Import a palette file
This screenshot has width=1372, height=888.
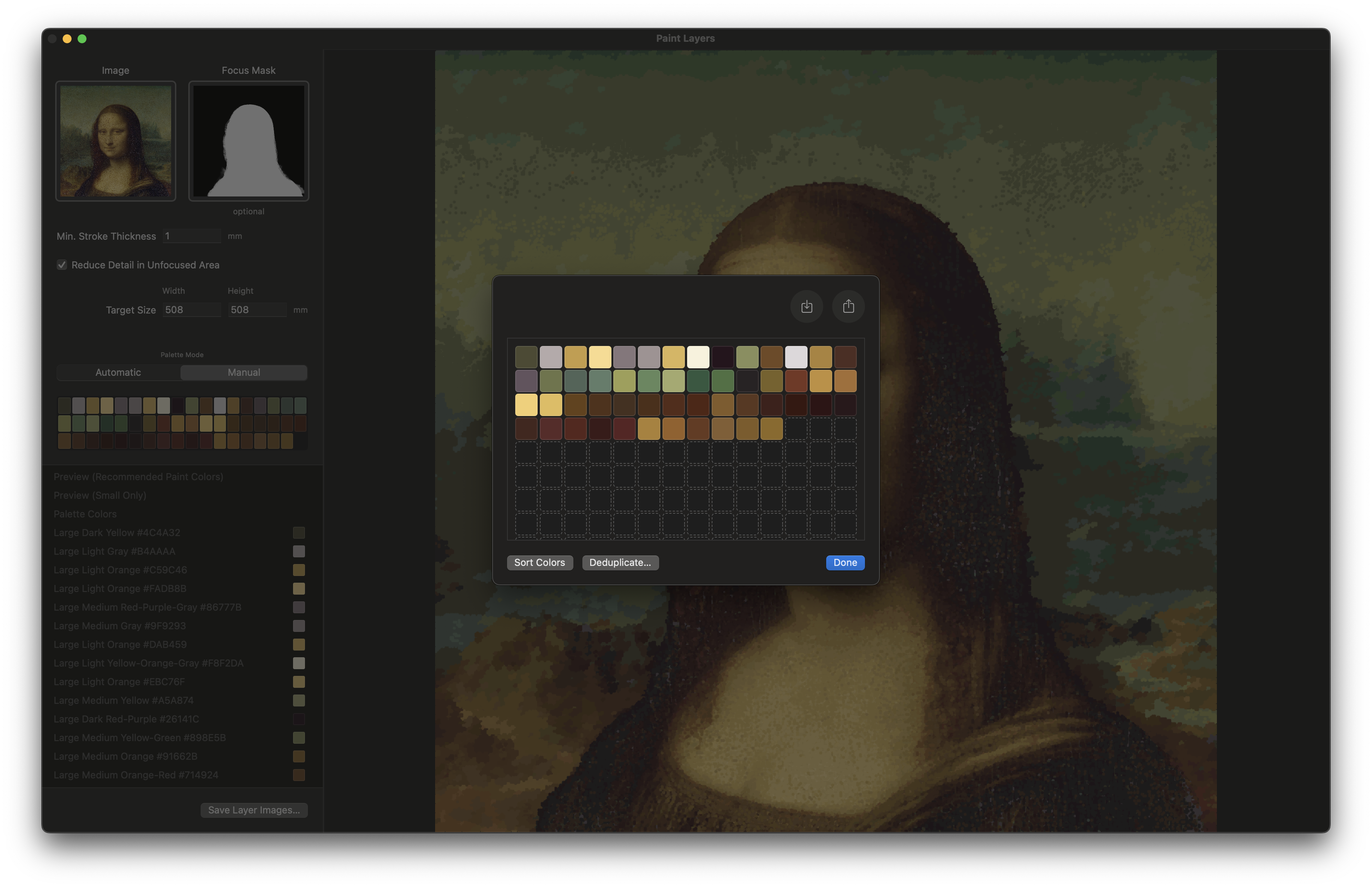pos(806,306)
